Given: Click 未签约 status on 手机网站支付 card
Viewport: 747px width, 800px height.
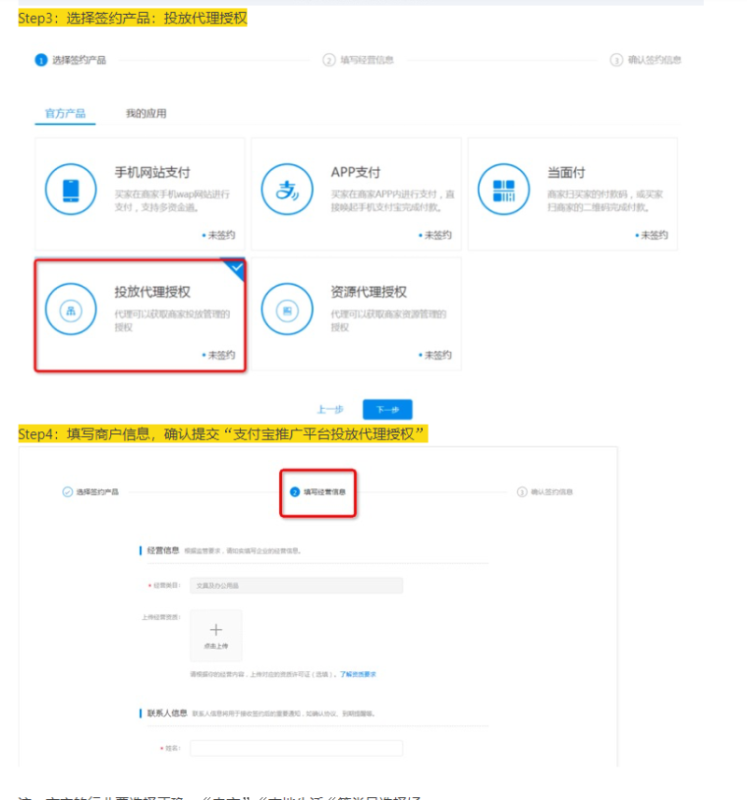Looking at the screenshot, I should coord(219,235).
